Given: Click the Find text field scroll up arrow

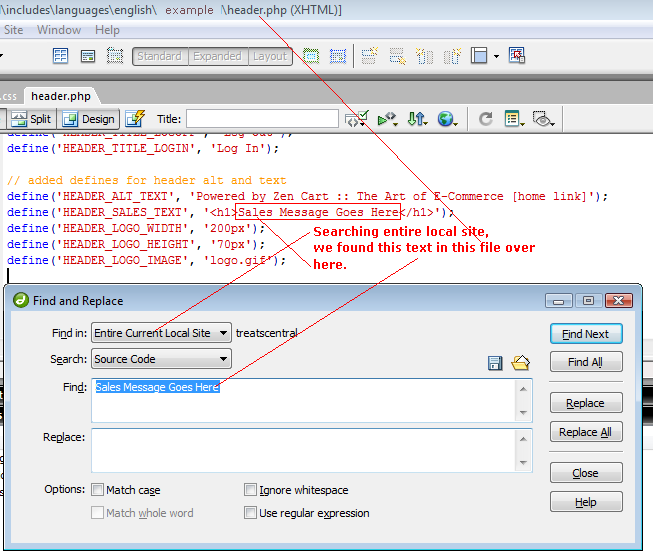Looking at the screenshot, I should (x=523, y=389).
